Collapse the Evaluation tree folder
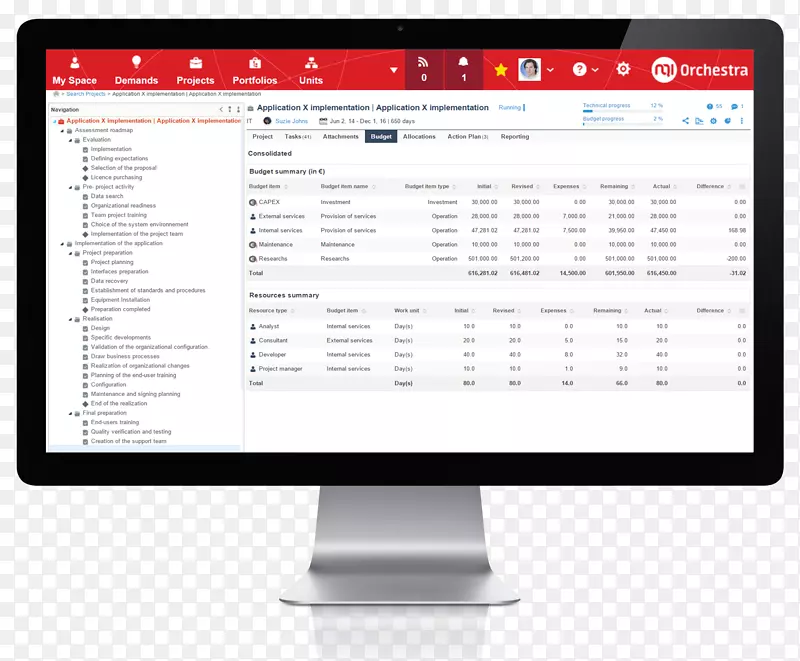Image resolution: width=800 pixels, height=661 pixels. pyautogui.click(x=69, y=140)
